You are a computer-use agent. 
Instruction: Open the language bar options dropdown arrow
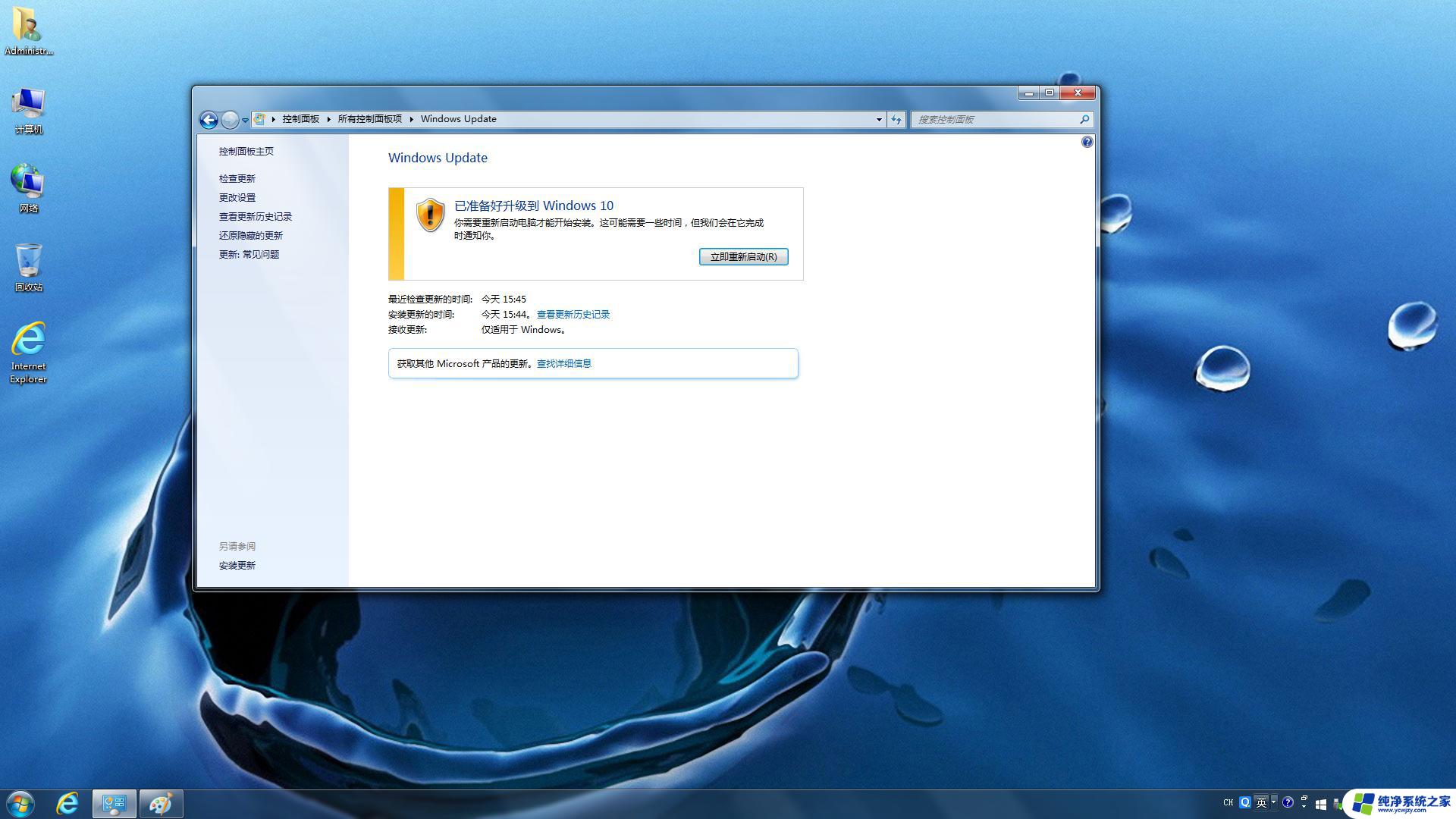(x=1274, y=801)
